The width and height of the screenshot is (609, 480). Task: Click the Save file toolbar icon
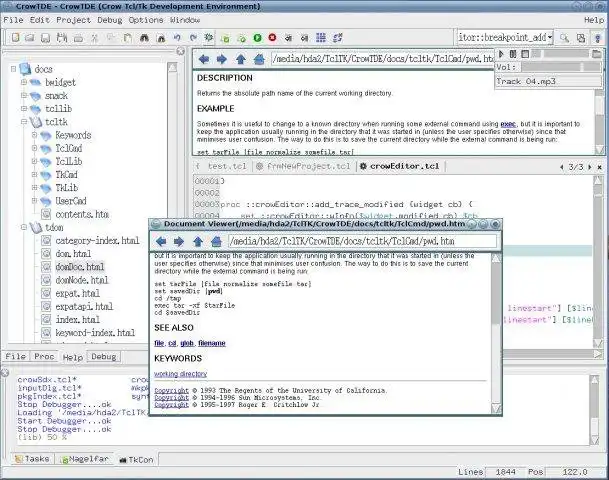point(45,38)
